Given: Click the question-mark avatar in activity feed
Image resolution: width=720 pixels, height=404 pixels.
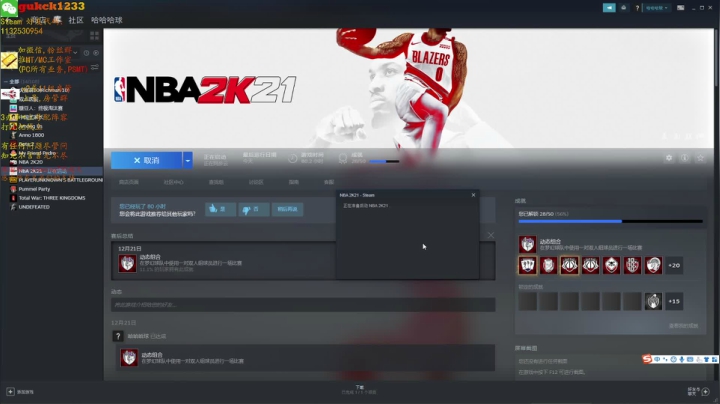Looking at the screenshot, I should [118, 336].
